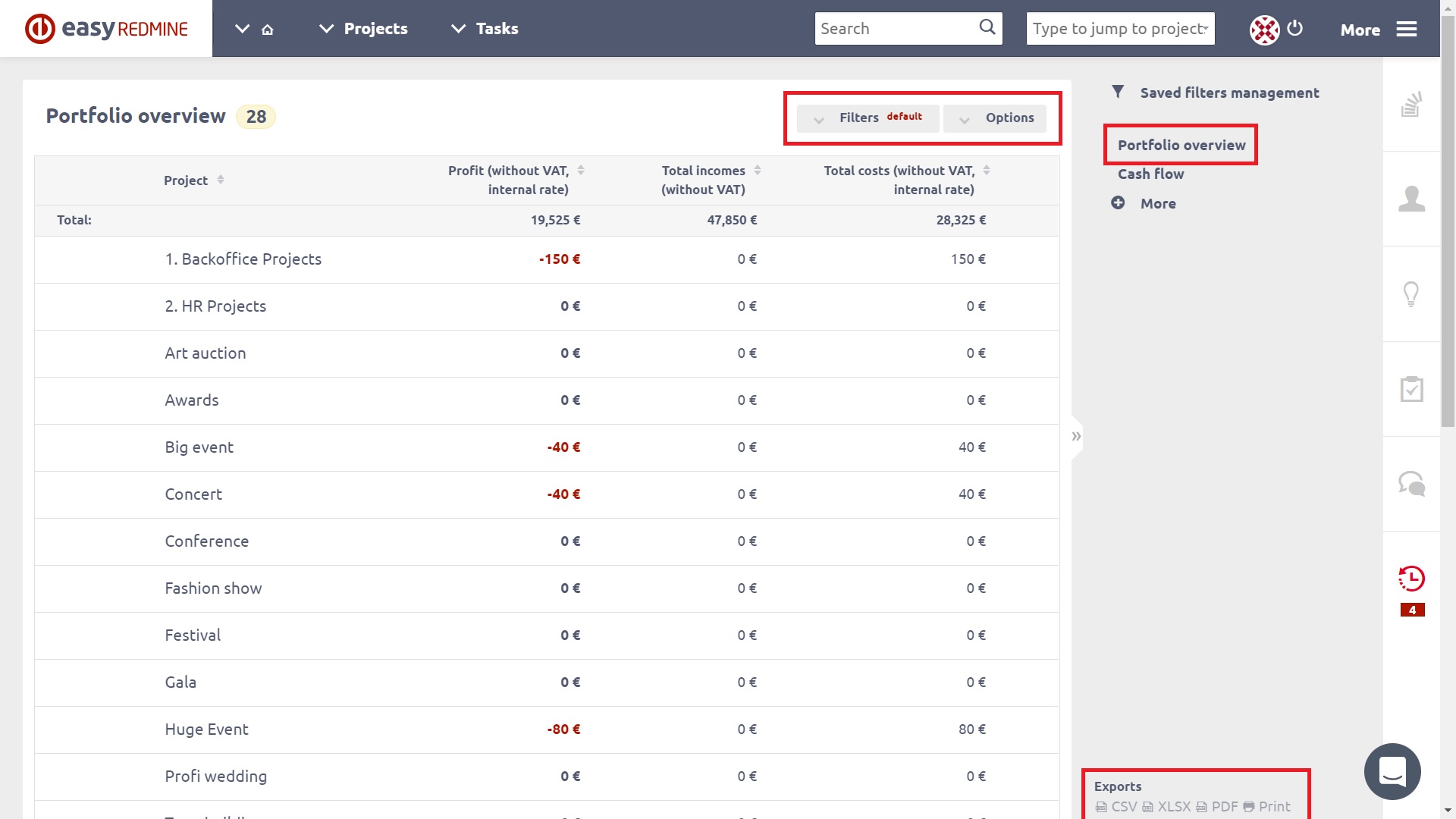Click the red notification badge 4
The width and height of the screenshot is (1456, 819).
(x=1412, y=610)
